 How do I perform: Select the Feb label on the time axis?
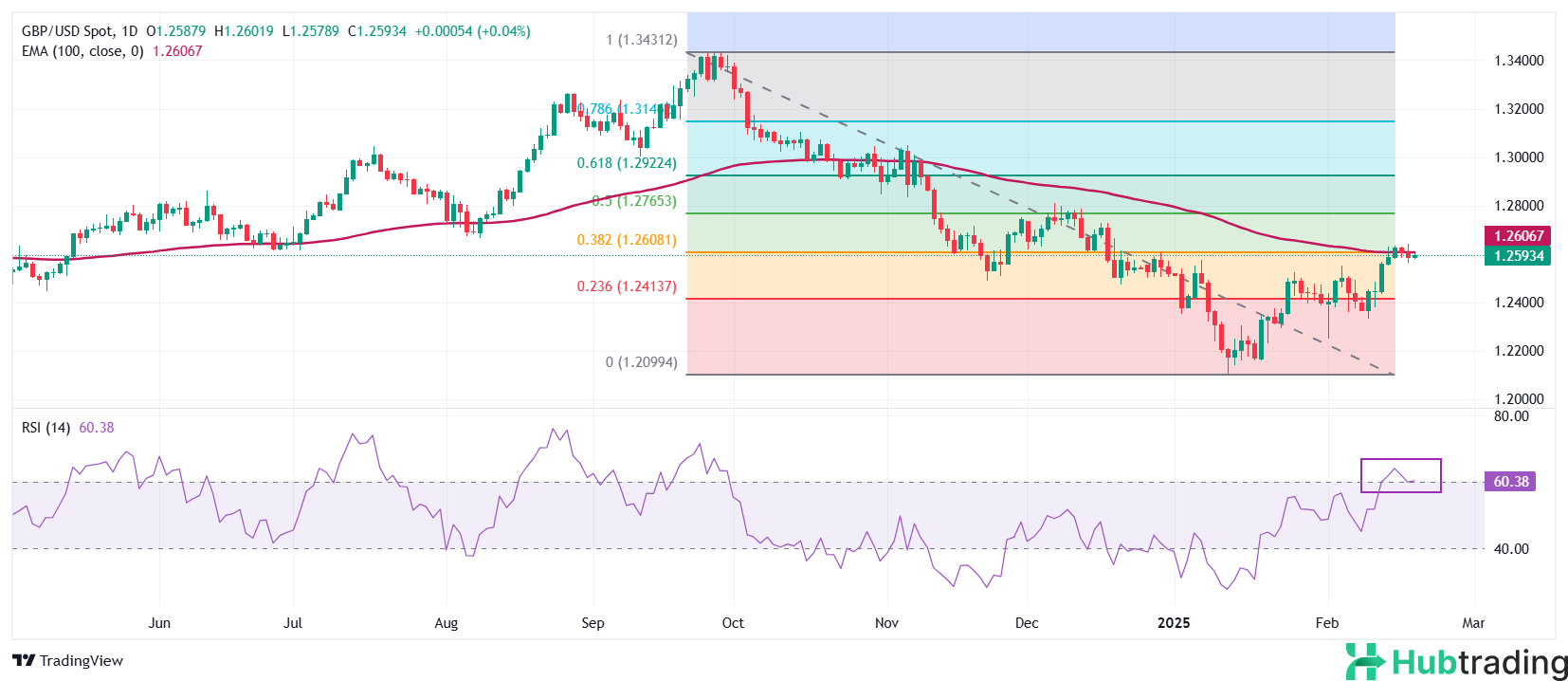(1327, 623)
